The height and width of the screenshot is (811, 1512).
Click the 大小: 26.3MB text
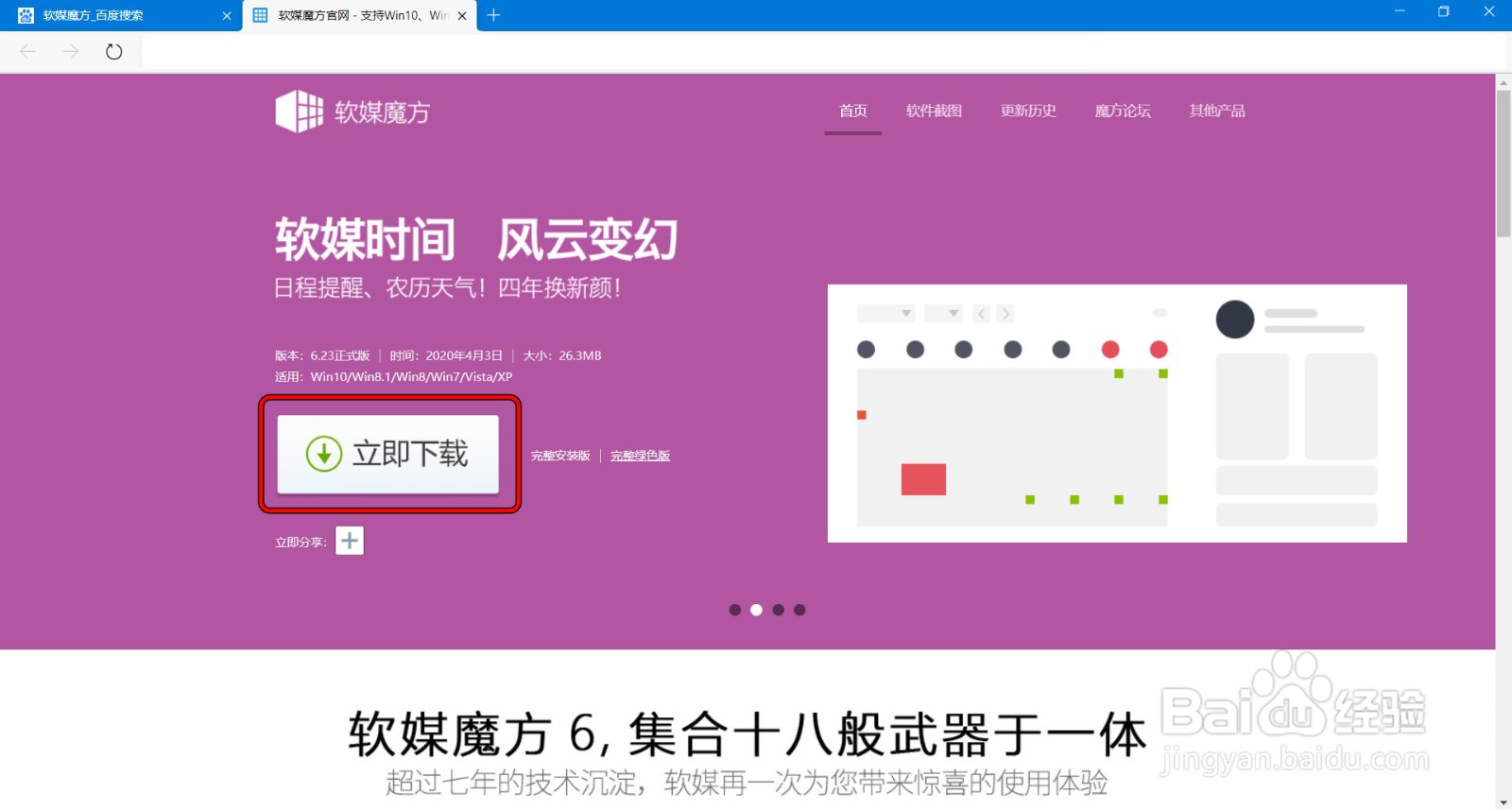point(562,355)
